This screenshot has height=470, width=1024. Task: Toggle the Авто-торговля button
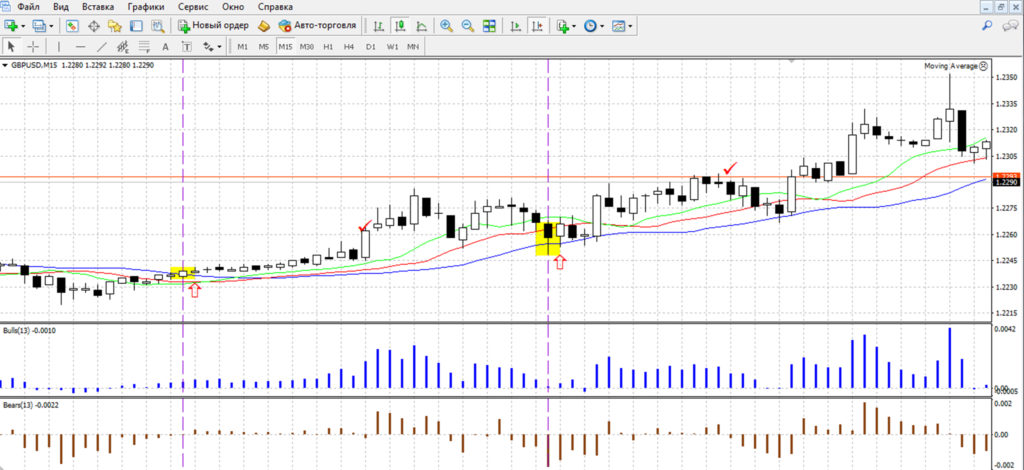tap(317, 26)
